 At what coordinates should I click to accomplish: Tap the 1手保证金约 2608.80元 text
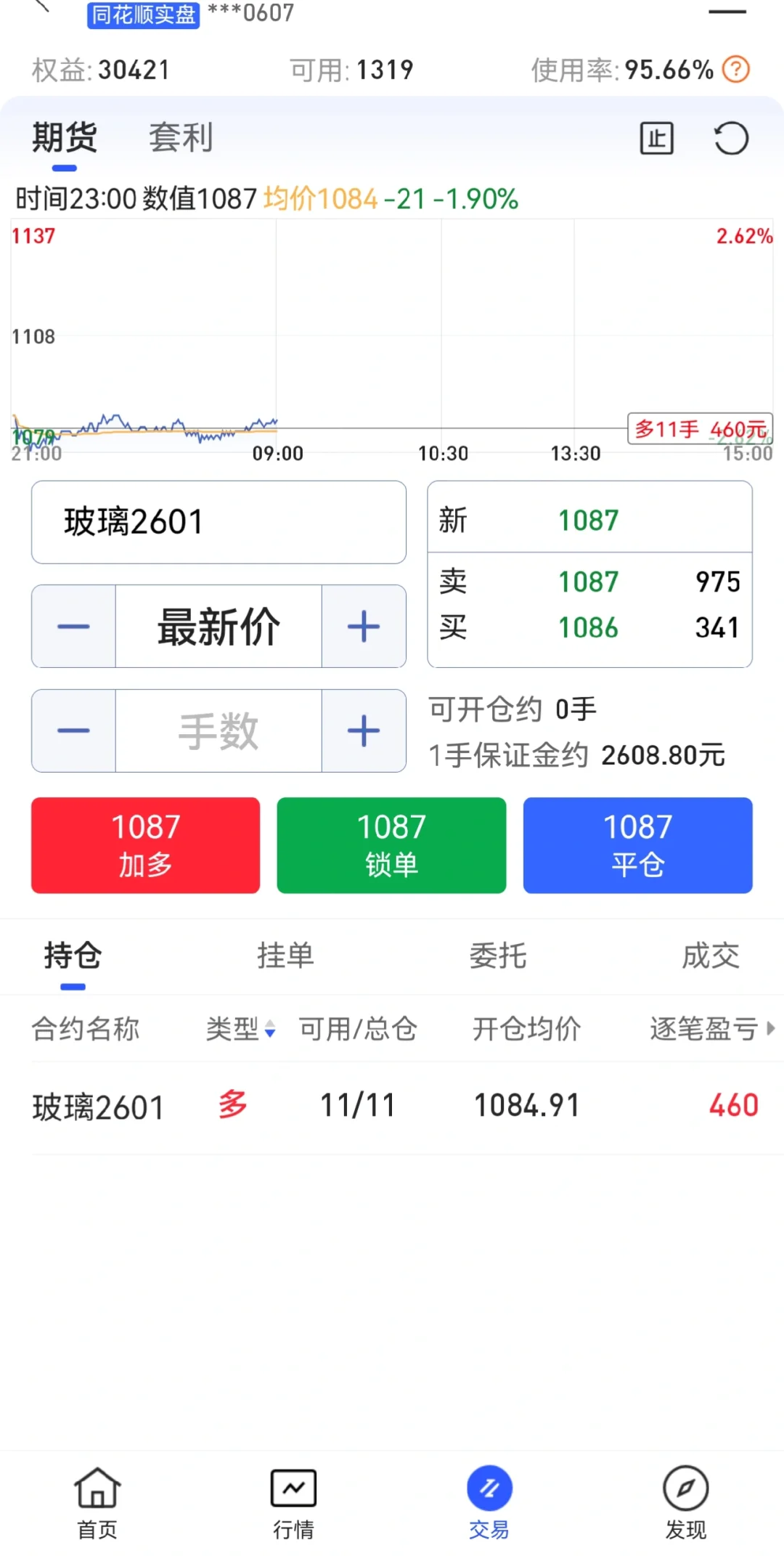point(576,755)
